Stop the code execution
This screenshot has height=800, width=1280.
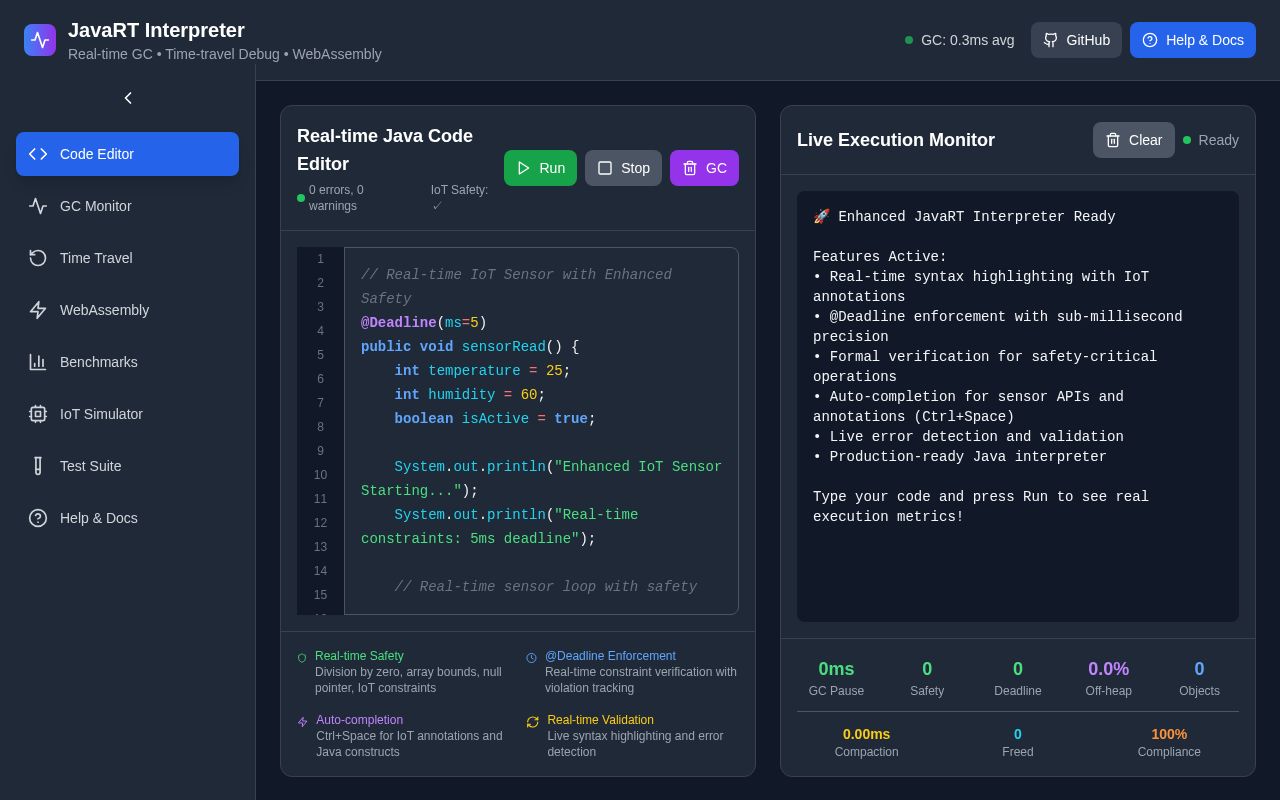click(x=623, y=168)
